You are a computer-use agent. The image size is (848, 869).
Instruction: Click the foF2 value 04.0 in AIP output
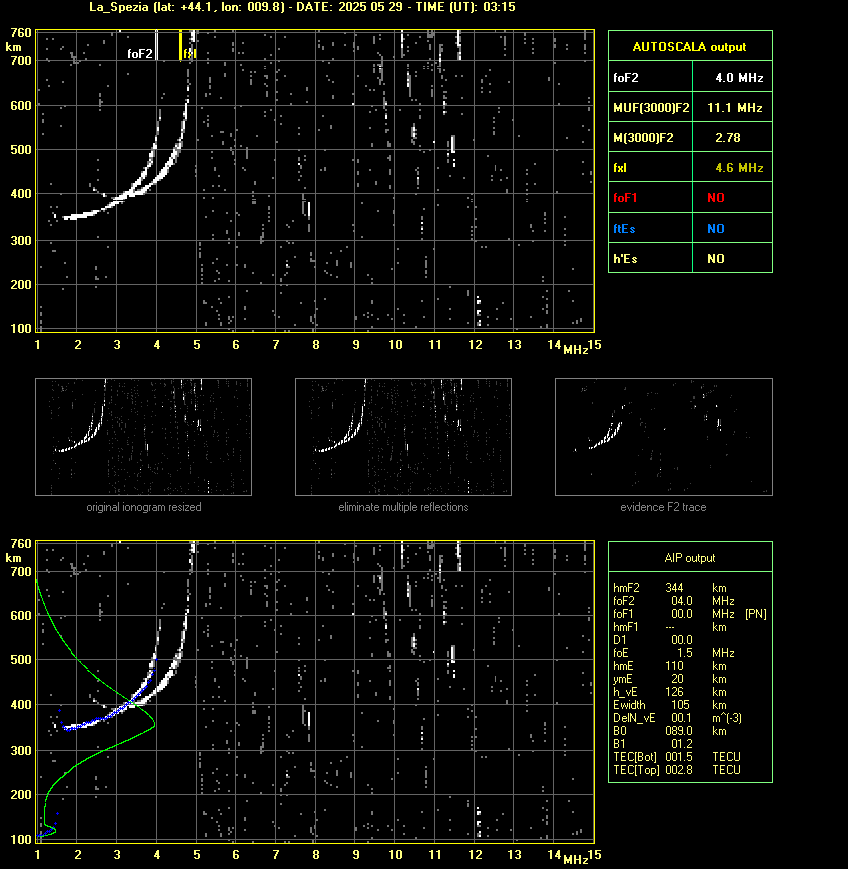(x=682, y=601)
